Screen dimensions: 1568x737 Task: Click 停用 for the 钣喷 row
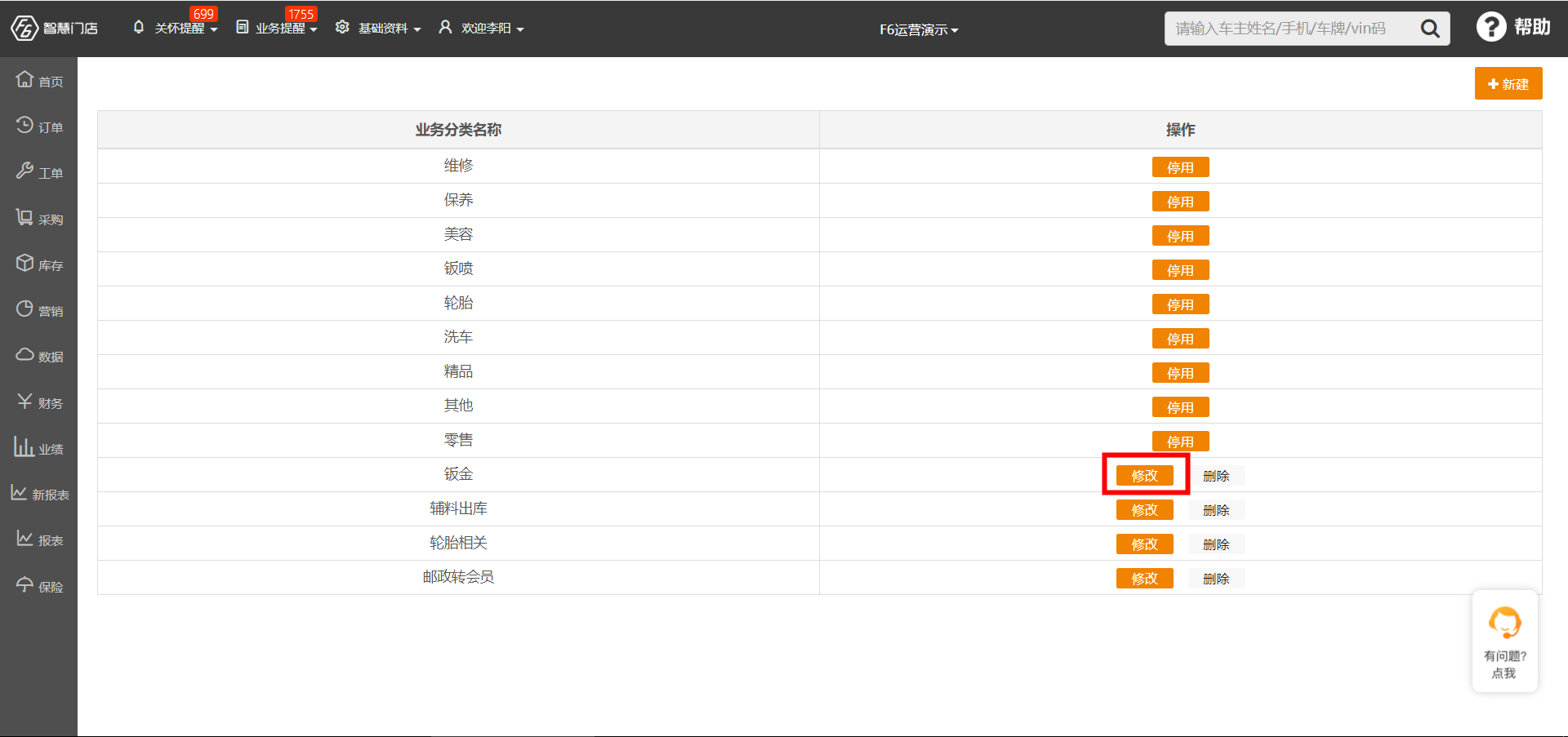[1180, 270]
